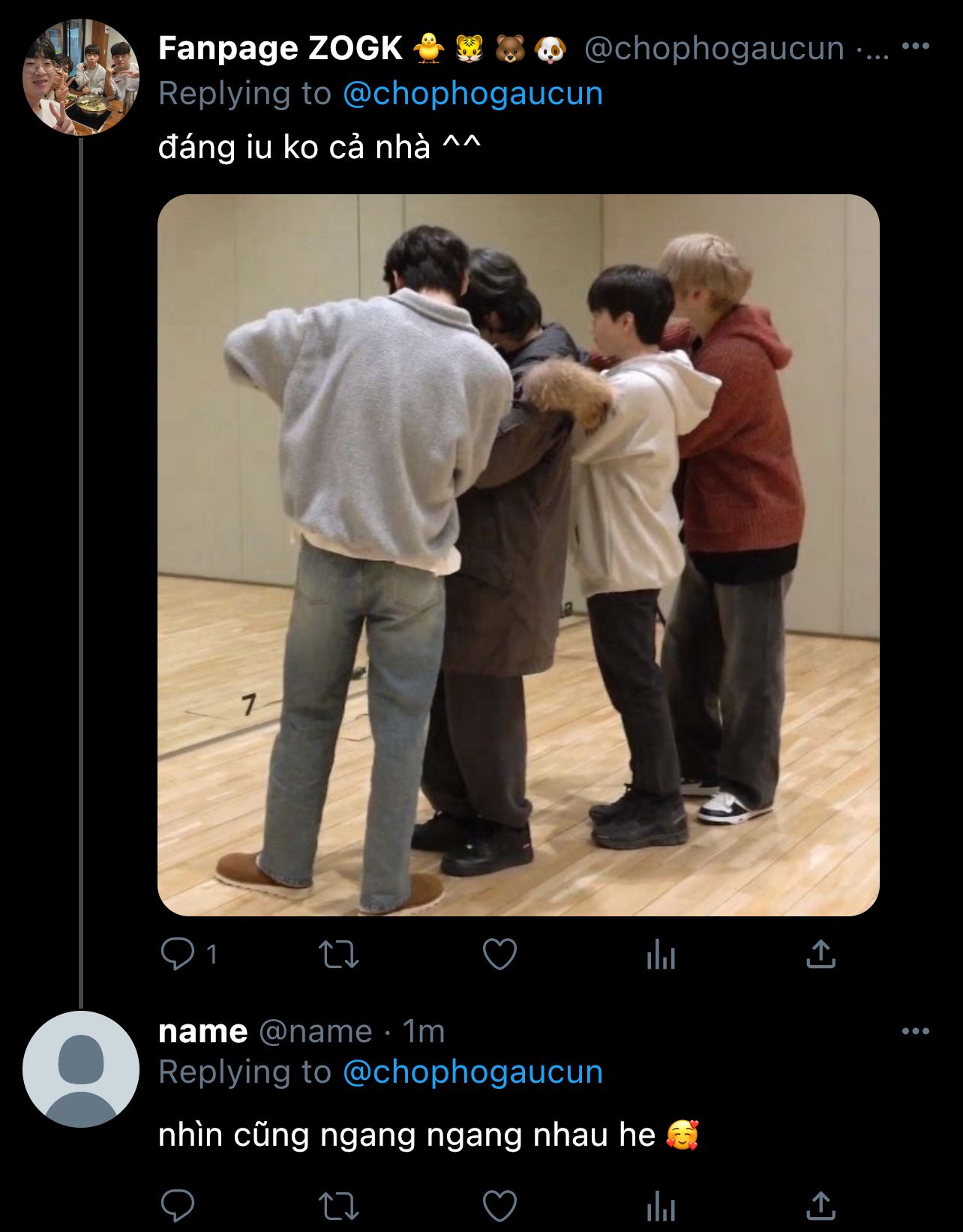Like the Fanpage ZOGK photo tweet
Viewport: 963px width, 1232px height.
pos(499,955)
